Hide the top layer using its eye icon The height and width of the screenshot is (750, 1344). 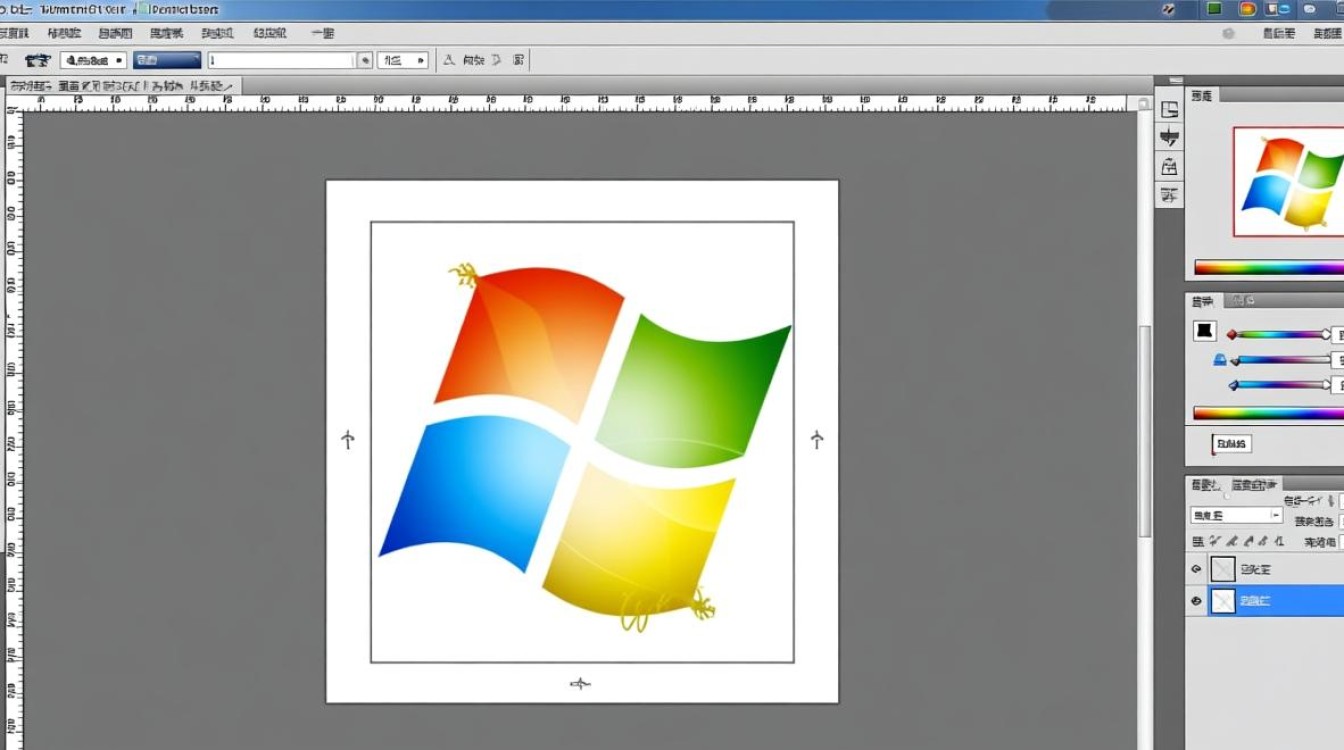point(1195,569)
